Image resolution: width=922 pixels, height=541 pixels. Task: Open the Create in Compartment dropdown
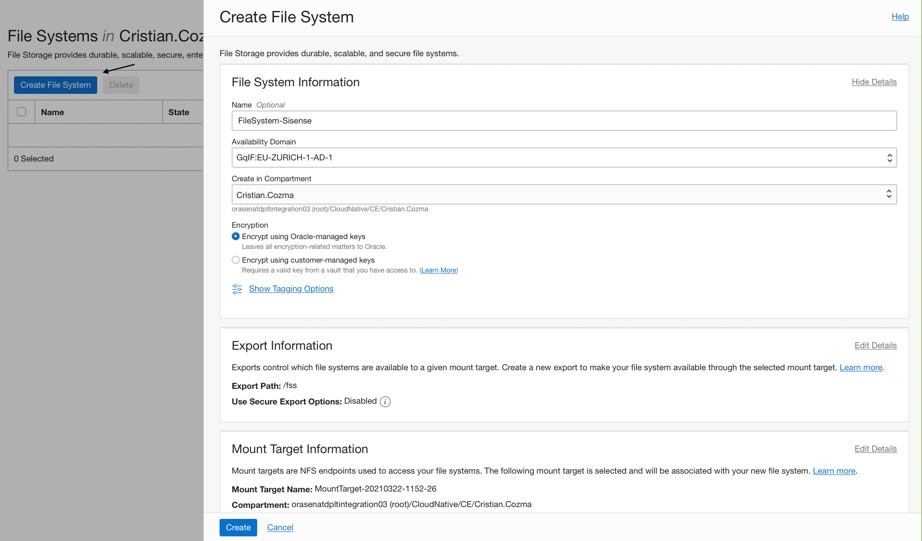[x=564, y=195]
